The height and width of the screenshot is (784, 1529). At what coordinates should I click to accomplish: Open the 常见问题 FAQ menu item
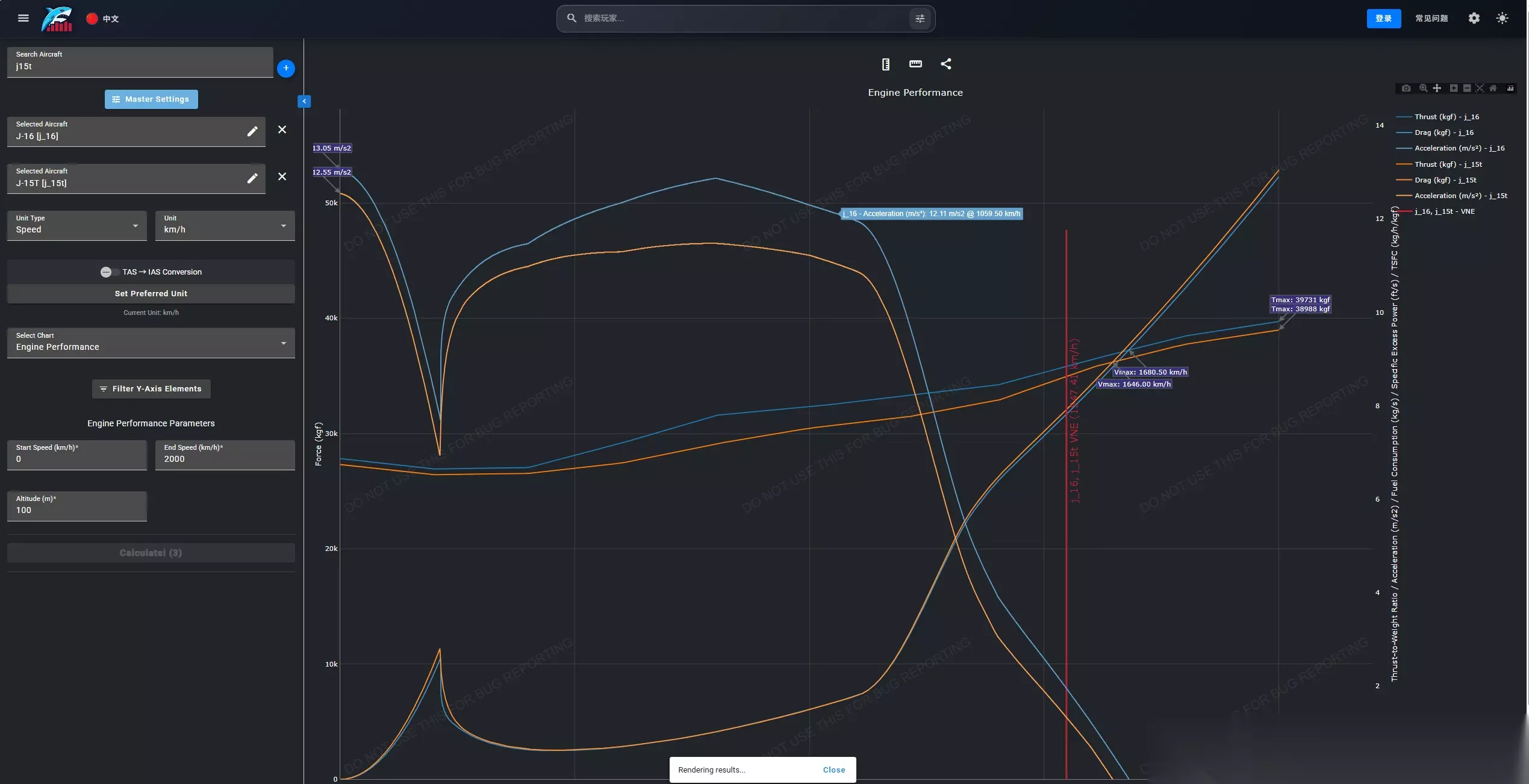point(1431,19)
